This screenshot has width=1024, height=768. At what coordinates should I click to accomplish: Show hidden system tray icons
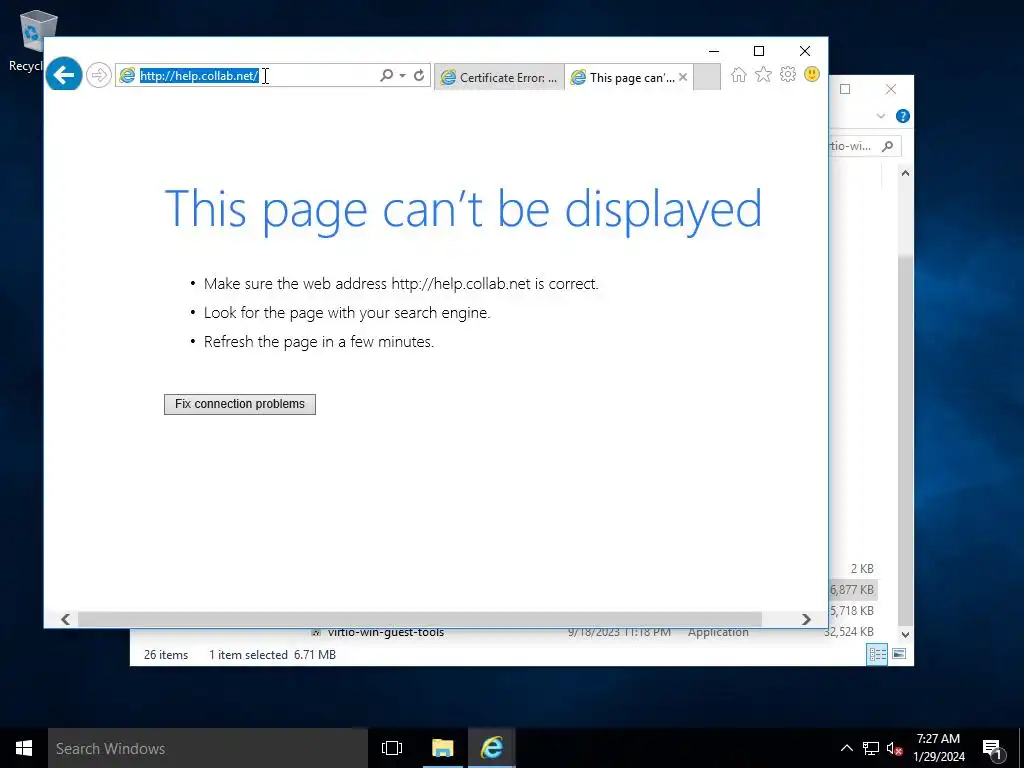pos(846,748)
